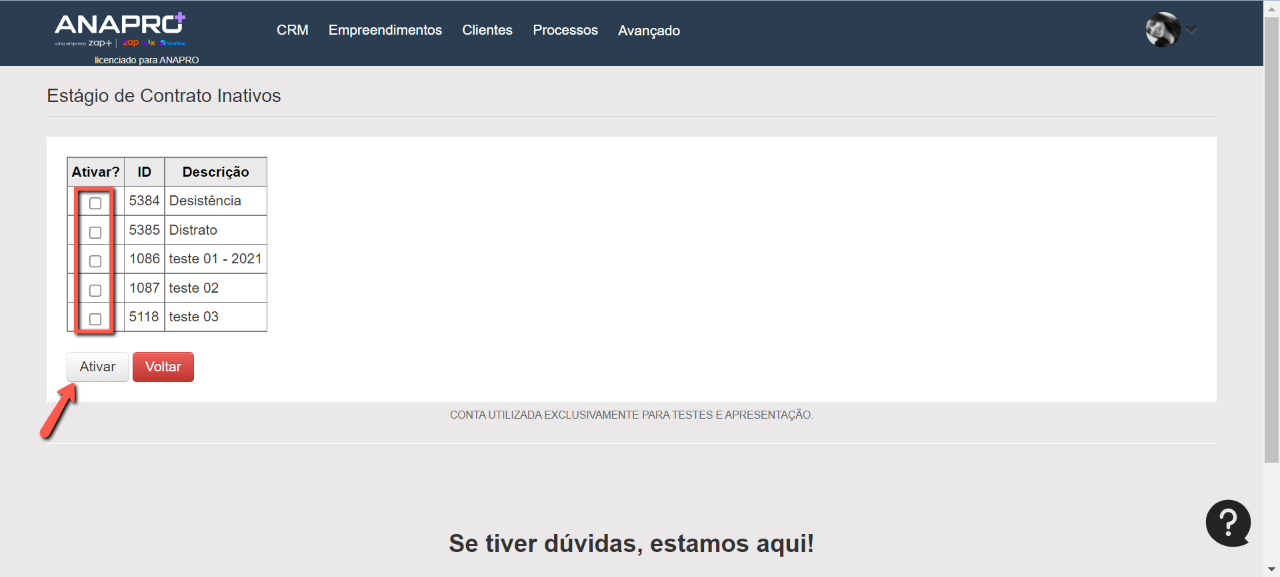Image resolution: width=1280 pixels, height=577 pixels.
Task: Open the Empreendimentos menu
Action: (x=385, y=30)
